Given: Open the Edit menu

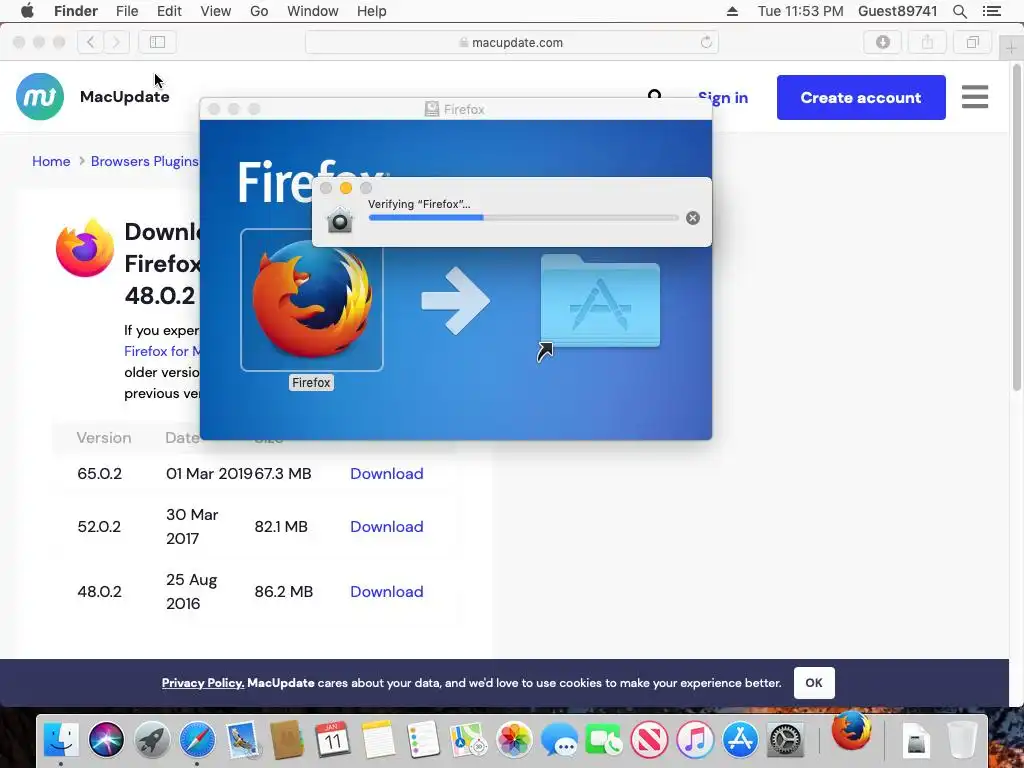Looking at the screenshot, I should [x=169, y=11].
